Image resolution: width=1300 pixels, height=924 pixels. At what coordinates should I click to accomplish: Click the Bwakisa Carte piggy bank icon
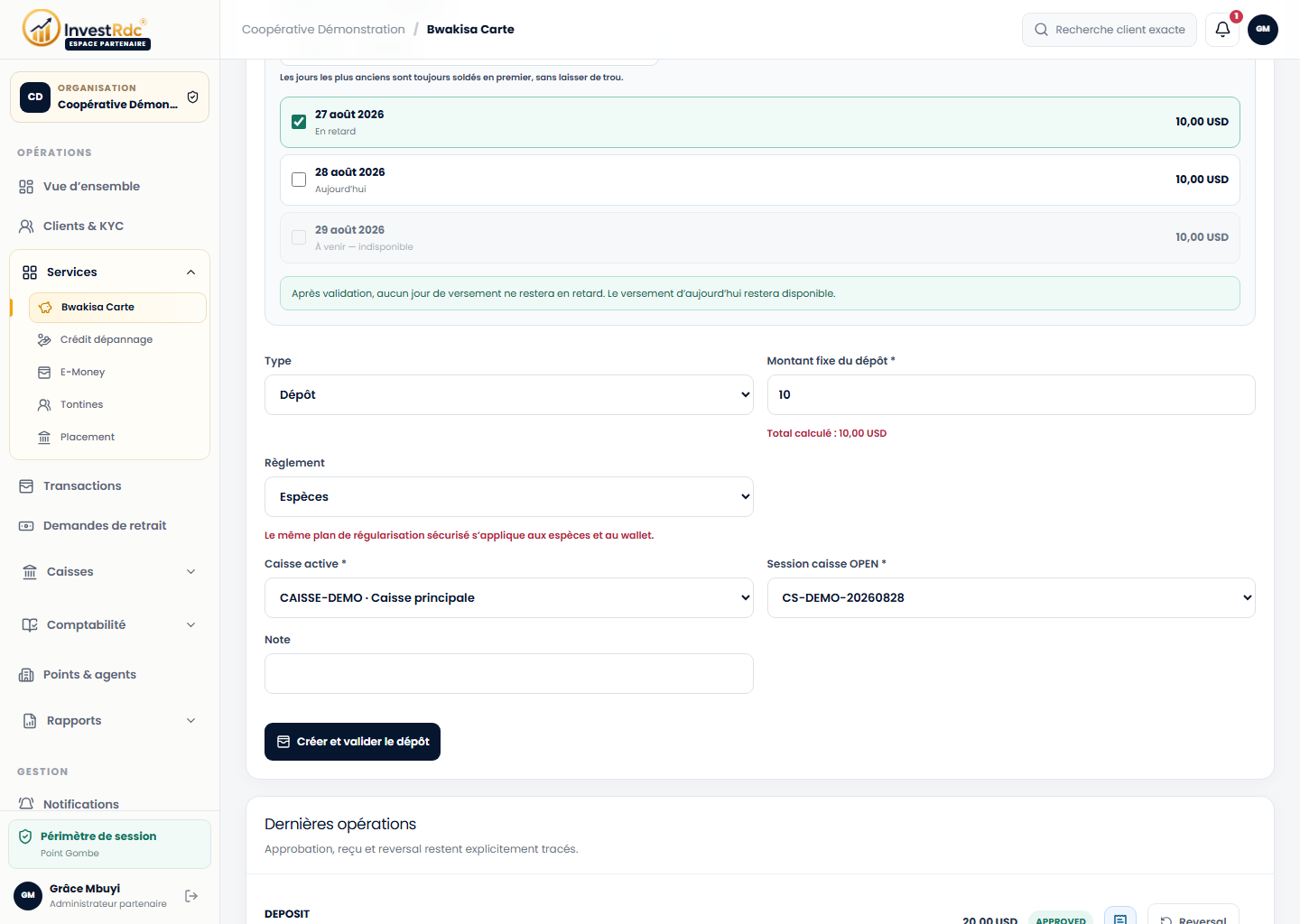coord(45,308)
